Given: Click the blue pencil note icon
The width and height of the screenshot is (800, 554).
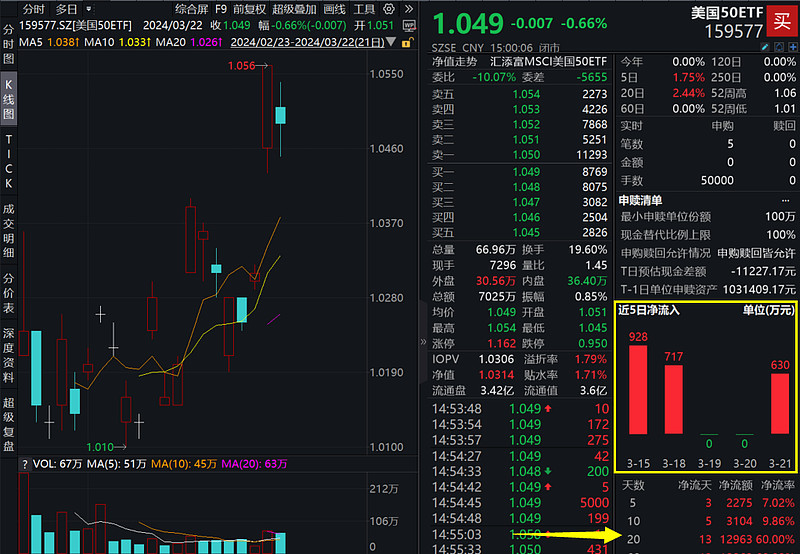Looking at the screenshot, I should pyautogui.click(x=765, y=47).
